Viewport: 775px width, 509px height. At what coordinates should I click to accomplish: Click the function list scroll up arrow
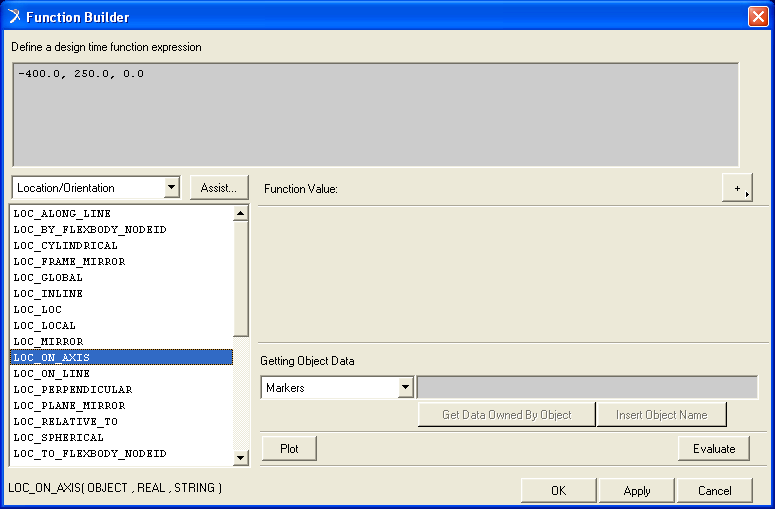[x=240, y=213]
